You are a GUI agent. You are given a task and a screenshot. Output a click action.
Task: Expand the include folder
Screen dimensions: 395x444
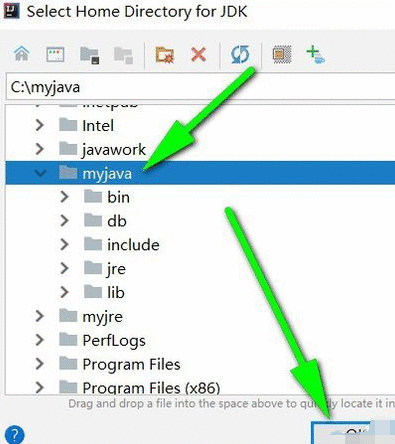tap(64, 245)
